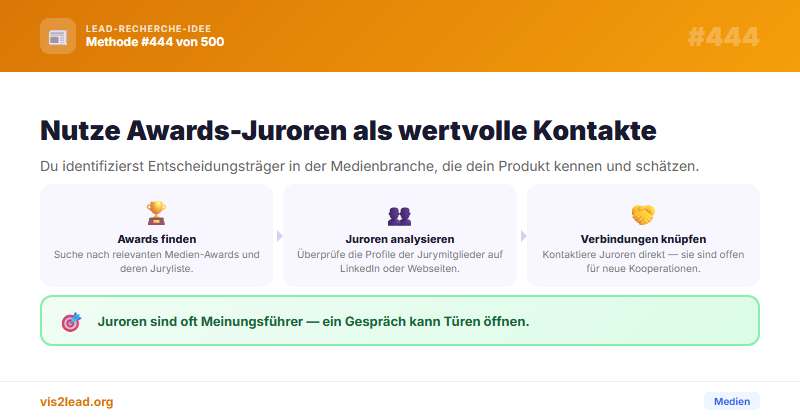Click the text Methode #444 von 500
Viewport: 800px width, 420px height.
pyautogui.click(x=155, y=42)
